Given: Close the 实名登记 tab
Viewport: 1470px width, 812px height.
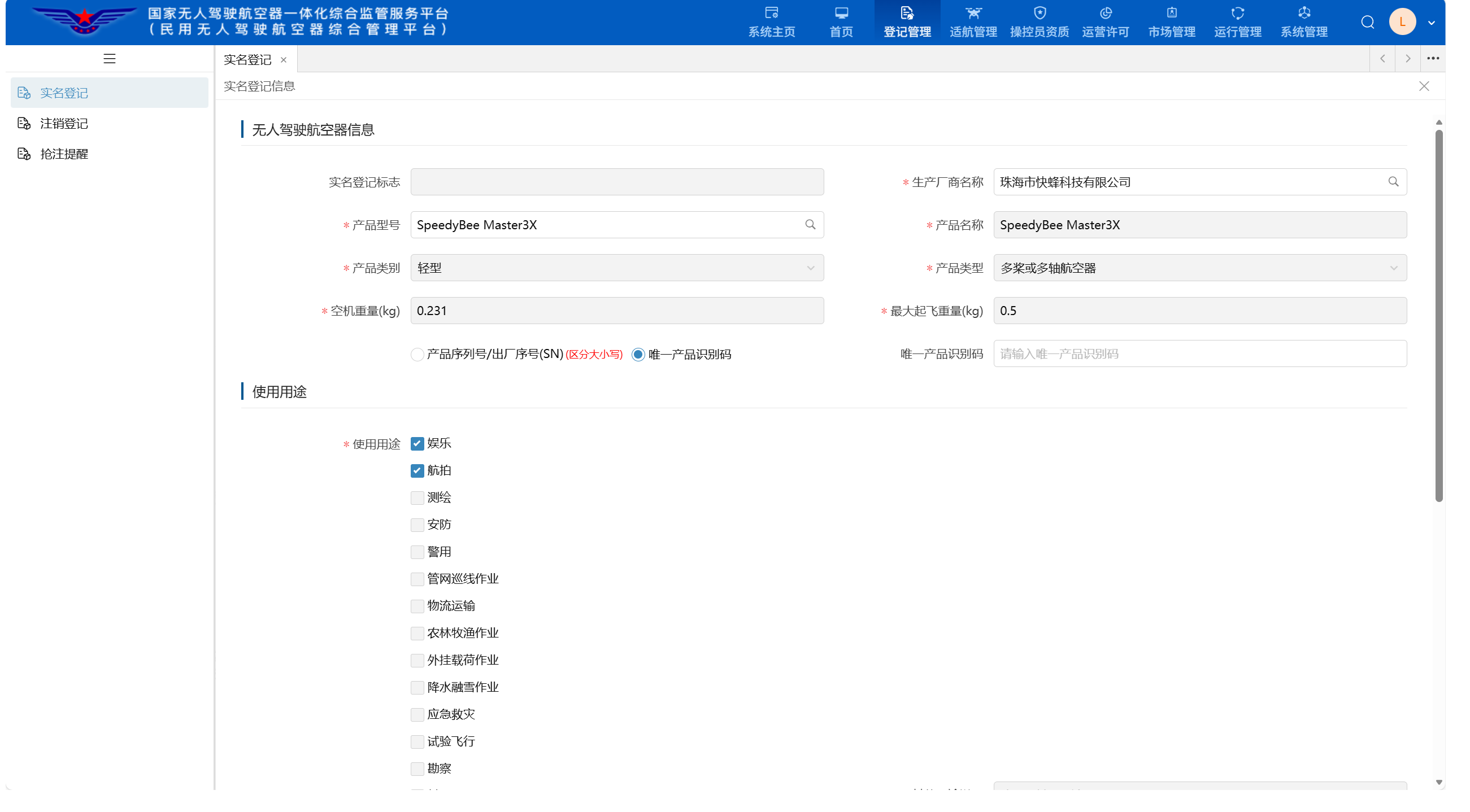Looking at the screenshot, I should (x=284, y=60).
